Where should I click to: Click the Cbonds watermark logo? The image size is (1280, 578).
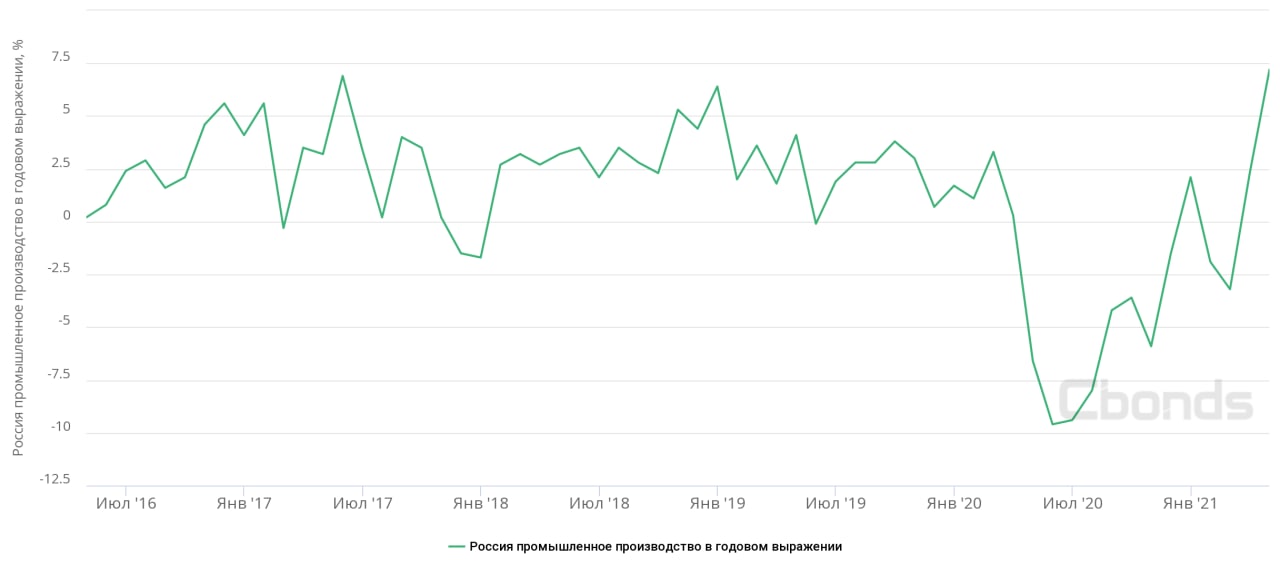1155,401
